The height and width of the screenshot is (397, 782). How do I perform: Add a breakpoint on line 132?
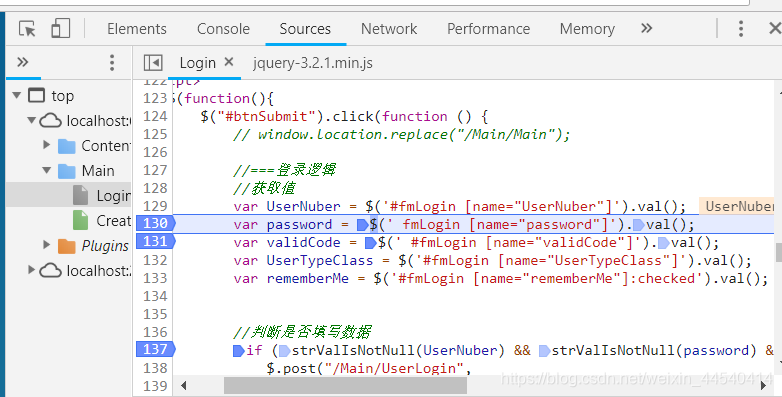(x=155, y=260)
